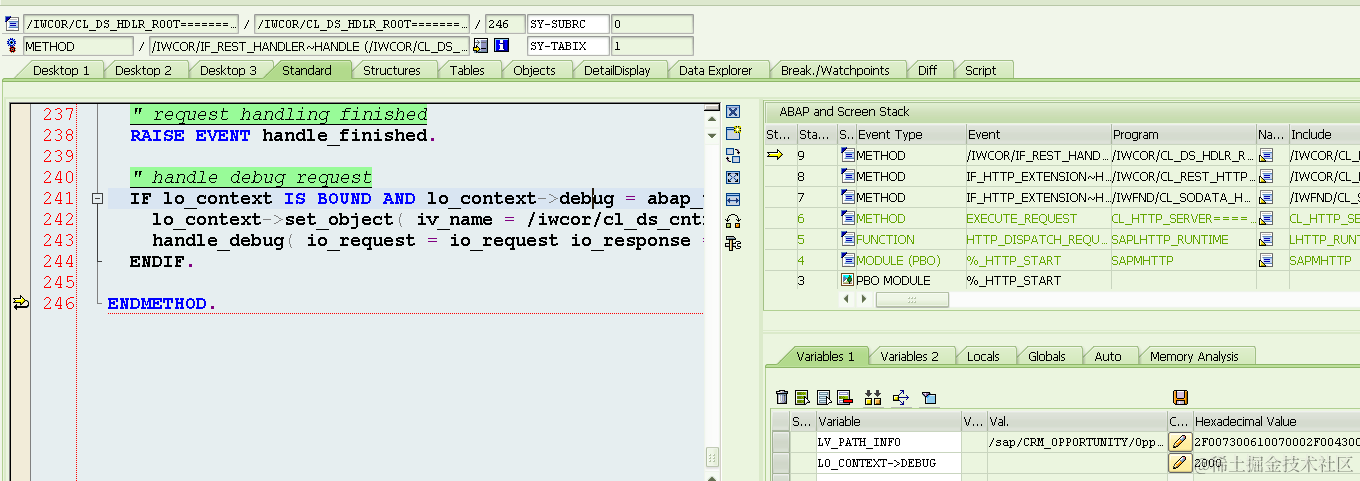Click the Program column header in the stack

[x=1183, y=134]
